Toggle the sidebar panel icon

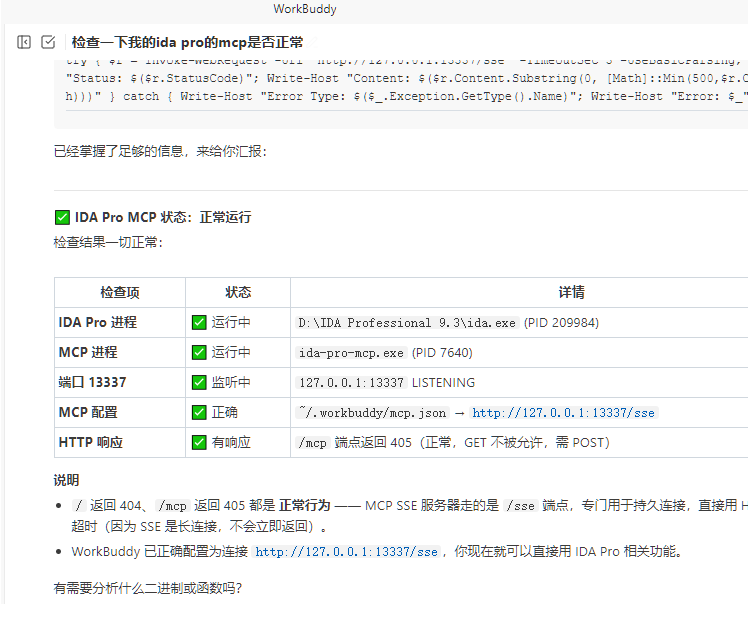pyautogui.click(x=24, y=42)
